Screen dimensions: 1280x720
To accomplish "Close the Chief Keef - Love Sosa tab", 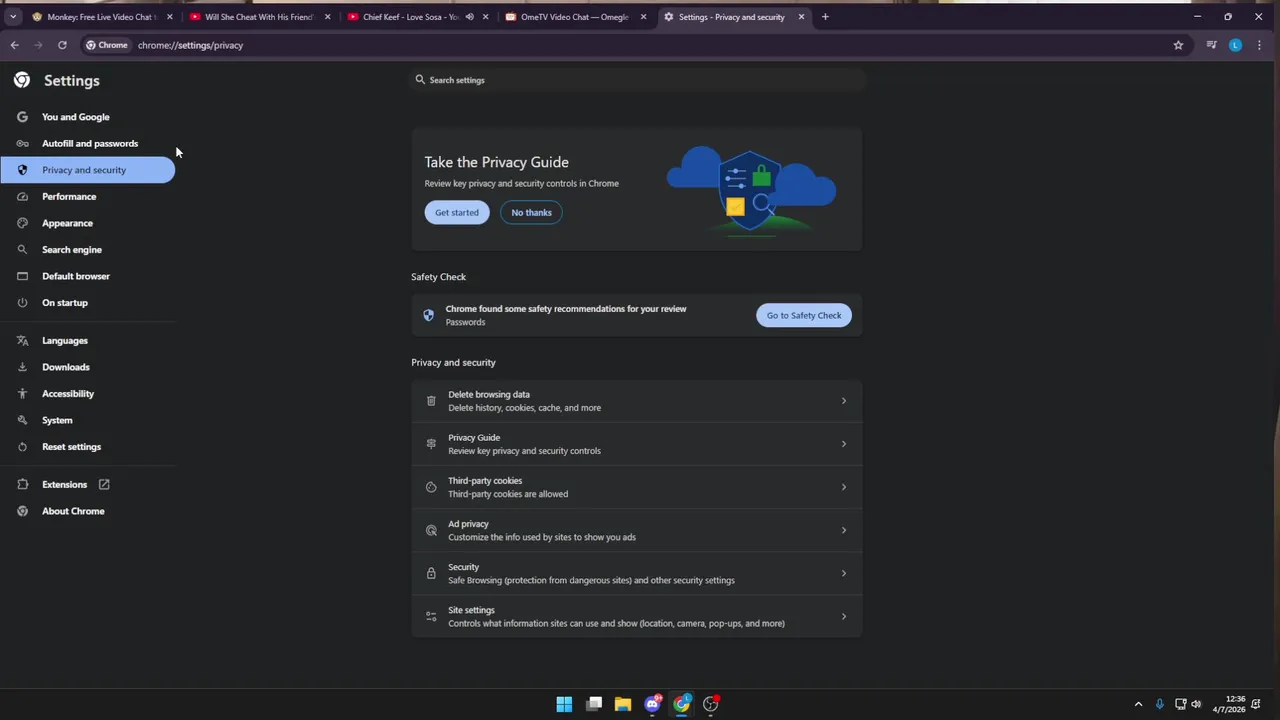I will [485, 17].
